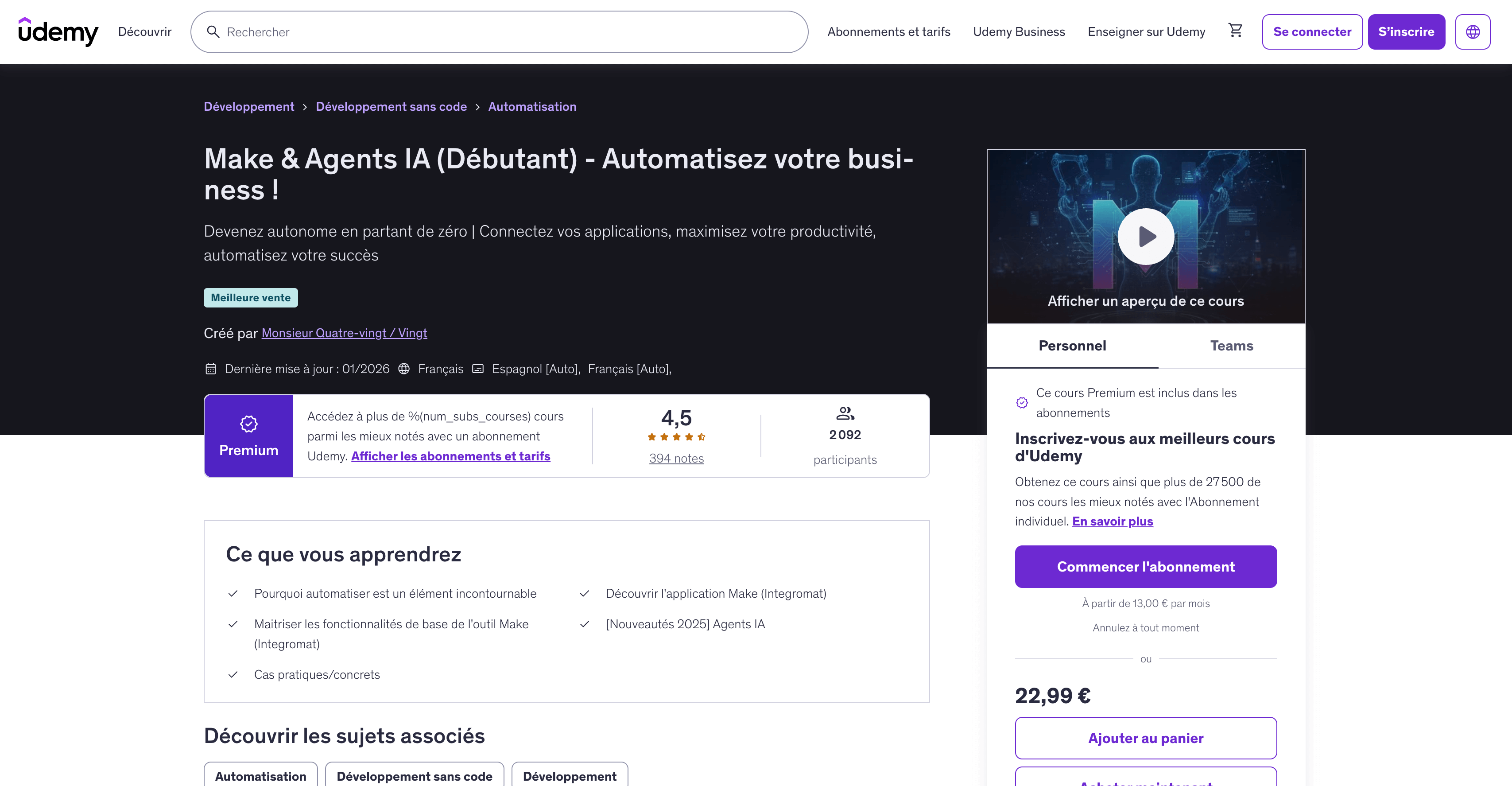Click the Automatisation topic chip
This screenshot has width=1512, height=786.
(260, 776)
